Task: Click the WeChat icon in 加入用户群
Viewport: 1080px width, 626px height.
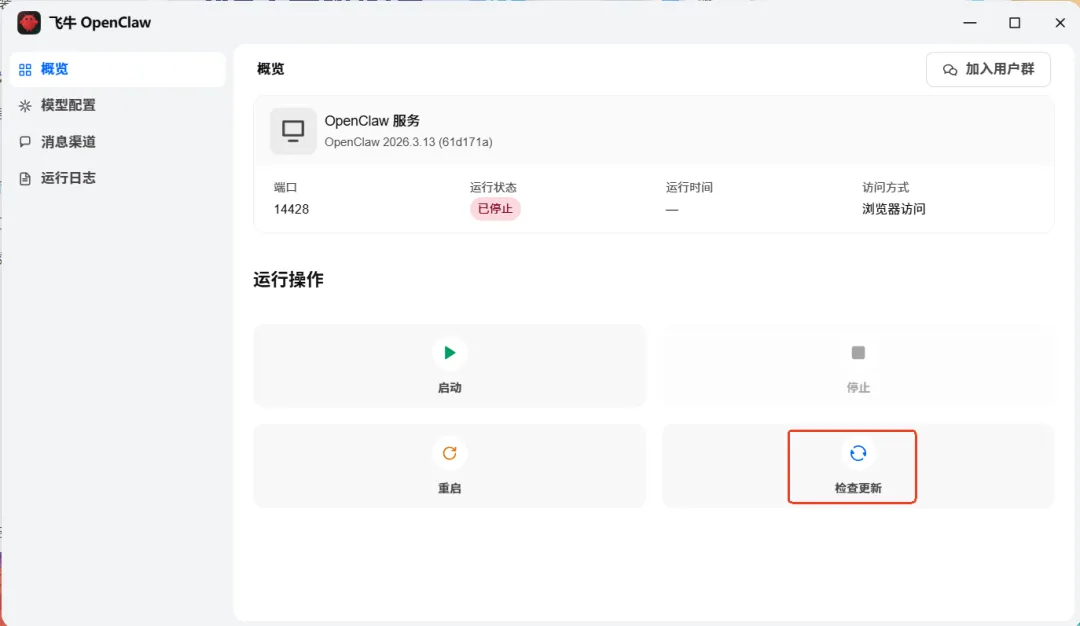Action: [x=950, y=70]
